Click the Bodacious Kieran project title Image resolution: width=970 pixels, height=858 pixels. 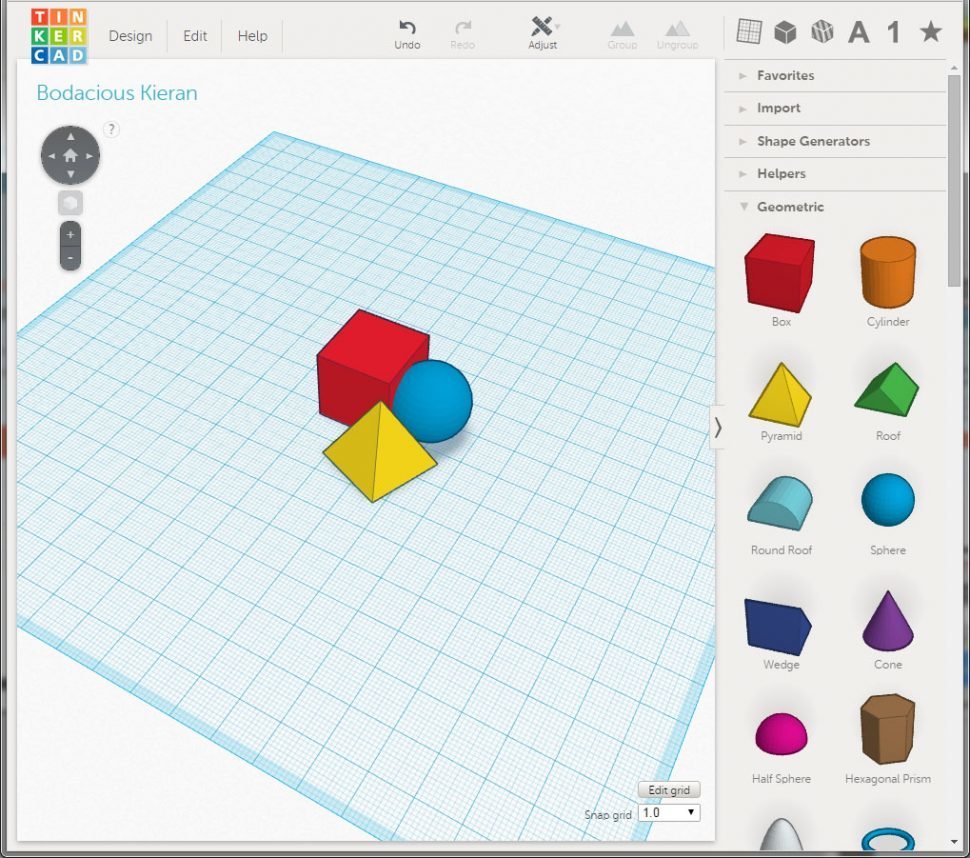click(x=117, y=93)
